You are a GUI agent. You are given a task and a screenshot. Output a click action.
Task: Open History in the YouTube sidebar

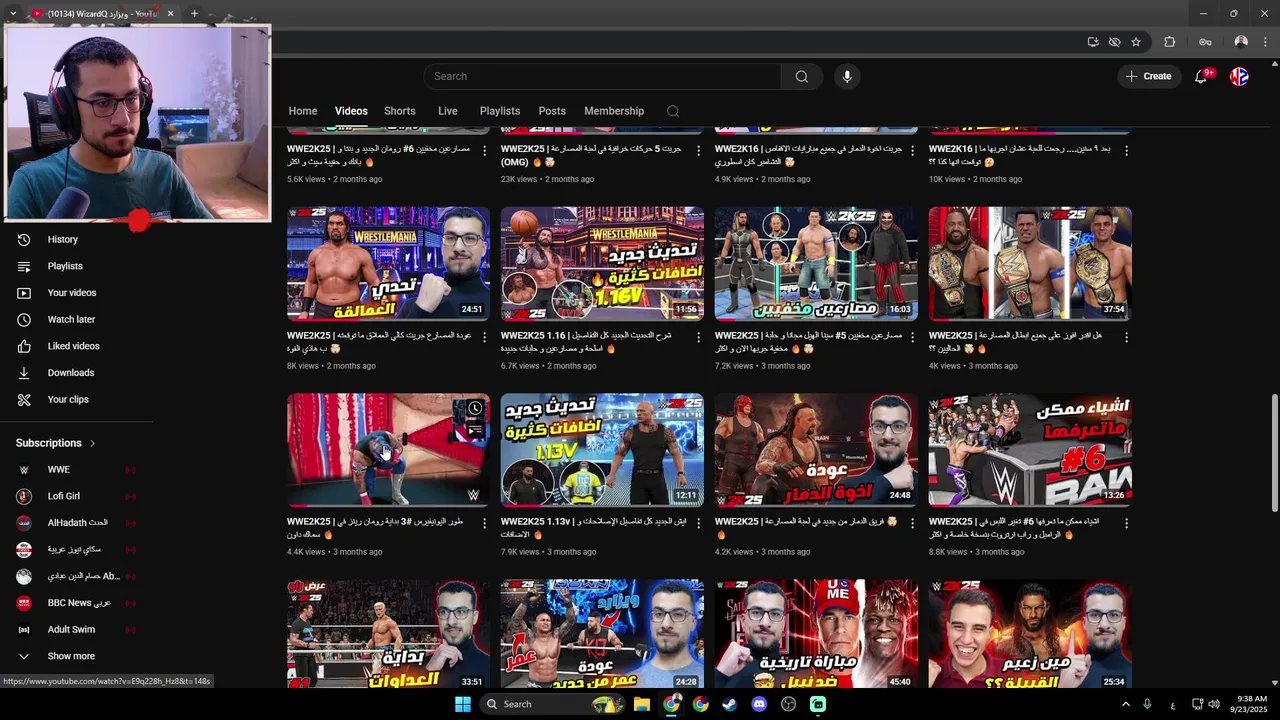point(62,239)
